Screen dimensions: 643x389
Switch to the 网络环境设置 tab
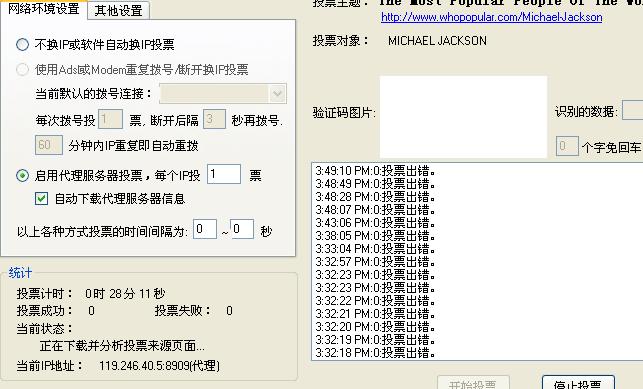(43, 9)
